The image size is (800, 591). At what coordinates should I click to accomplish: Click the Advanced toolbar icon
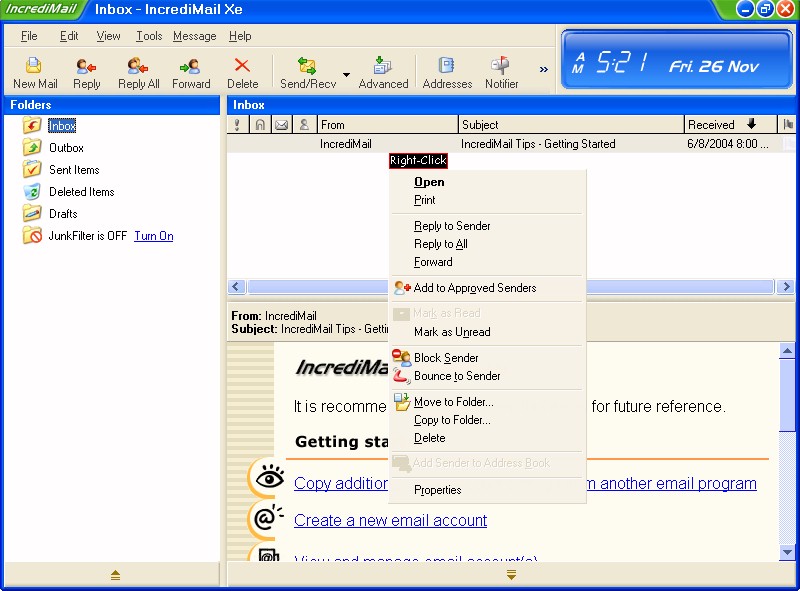tap(383, 72)
